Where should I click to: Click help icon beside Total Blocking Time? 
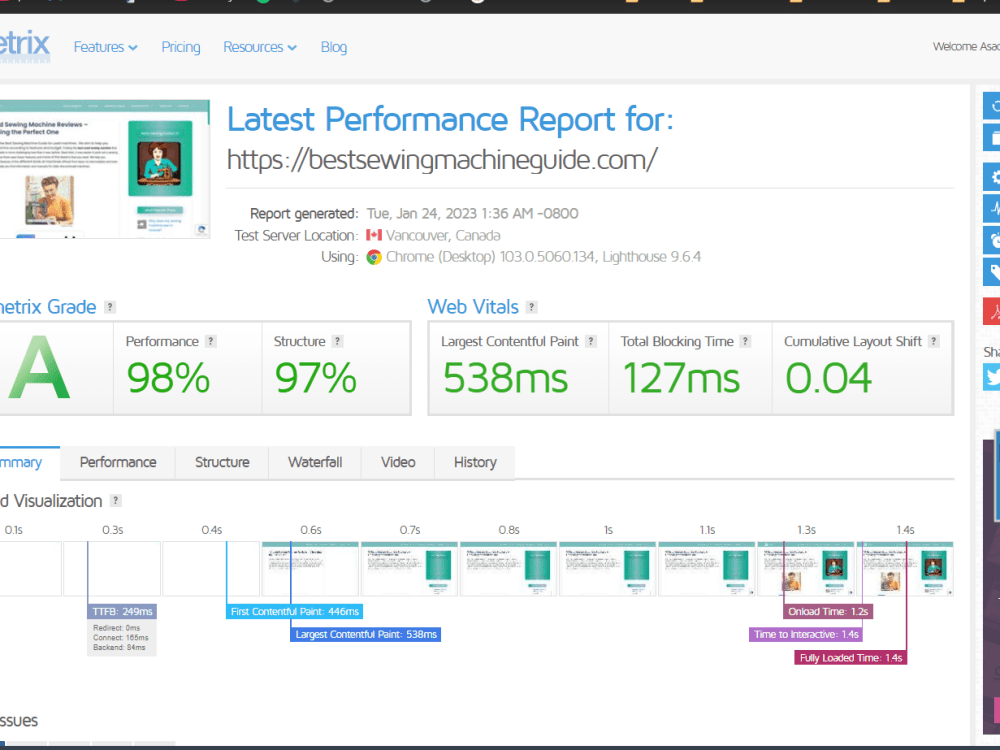pyautogui.click(x=745, y=341)
